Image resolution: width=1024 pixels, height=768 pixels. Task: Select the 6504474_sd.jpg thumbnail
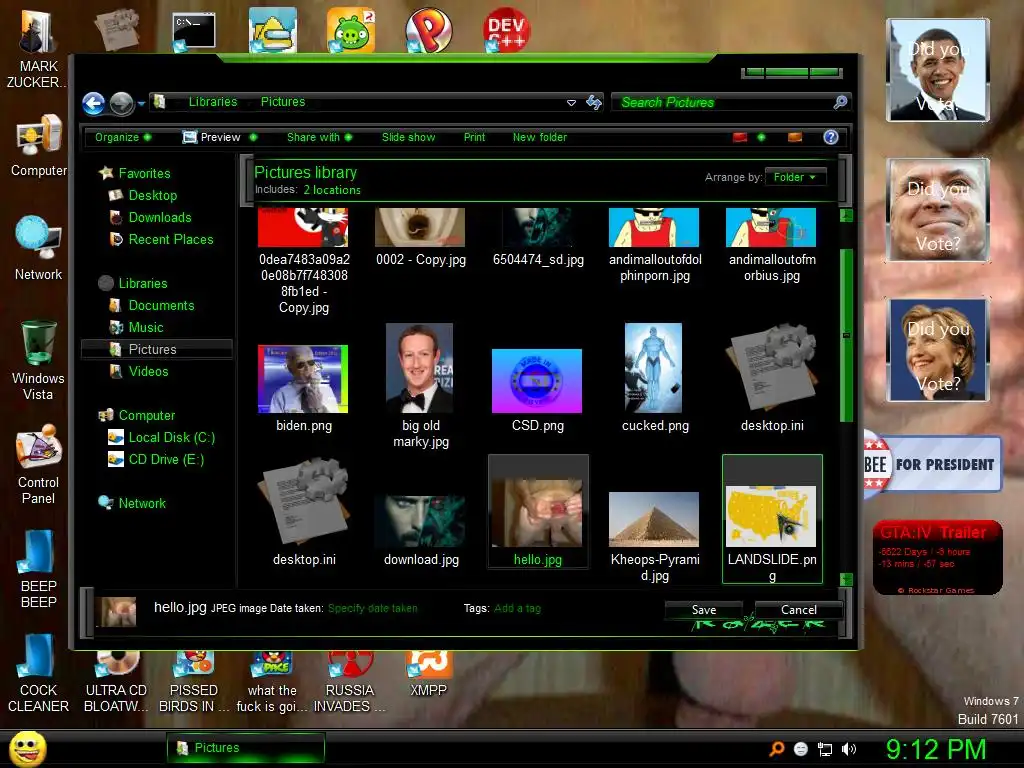[x=537, y=228]
